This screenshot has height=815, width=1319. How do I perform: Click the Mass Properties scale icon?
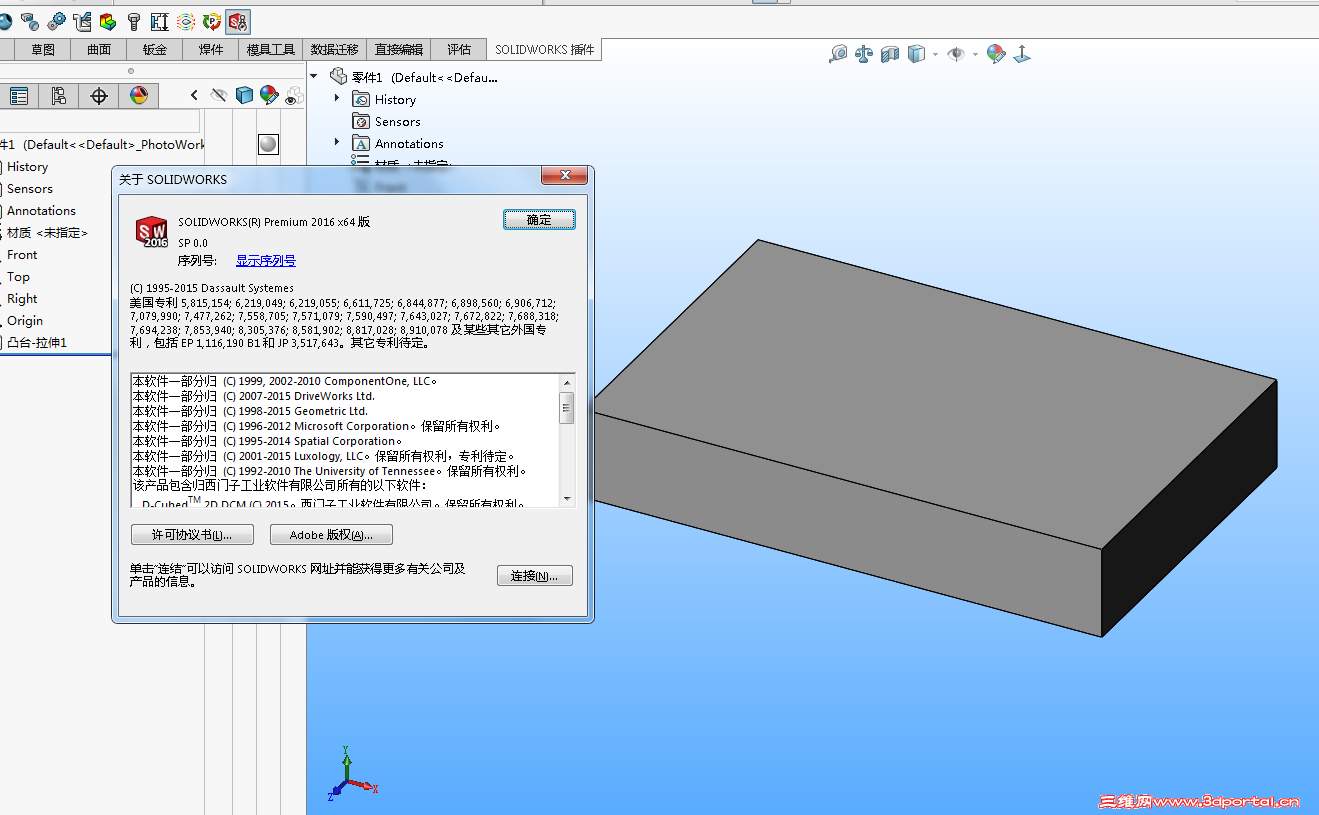pyautogui.click(x=864, y=54)
